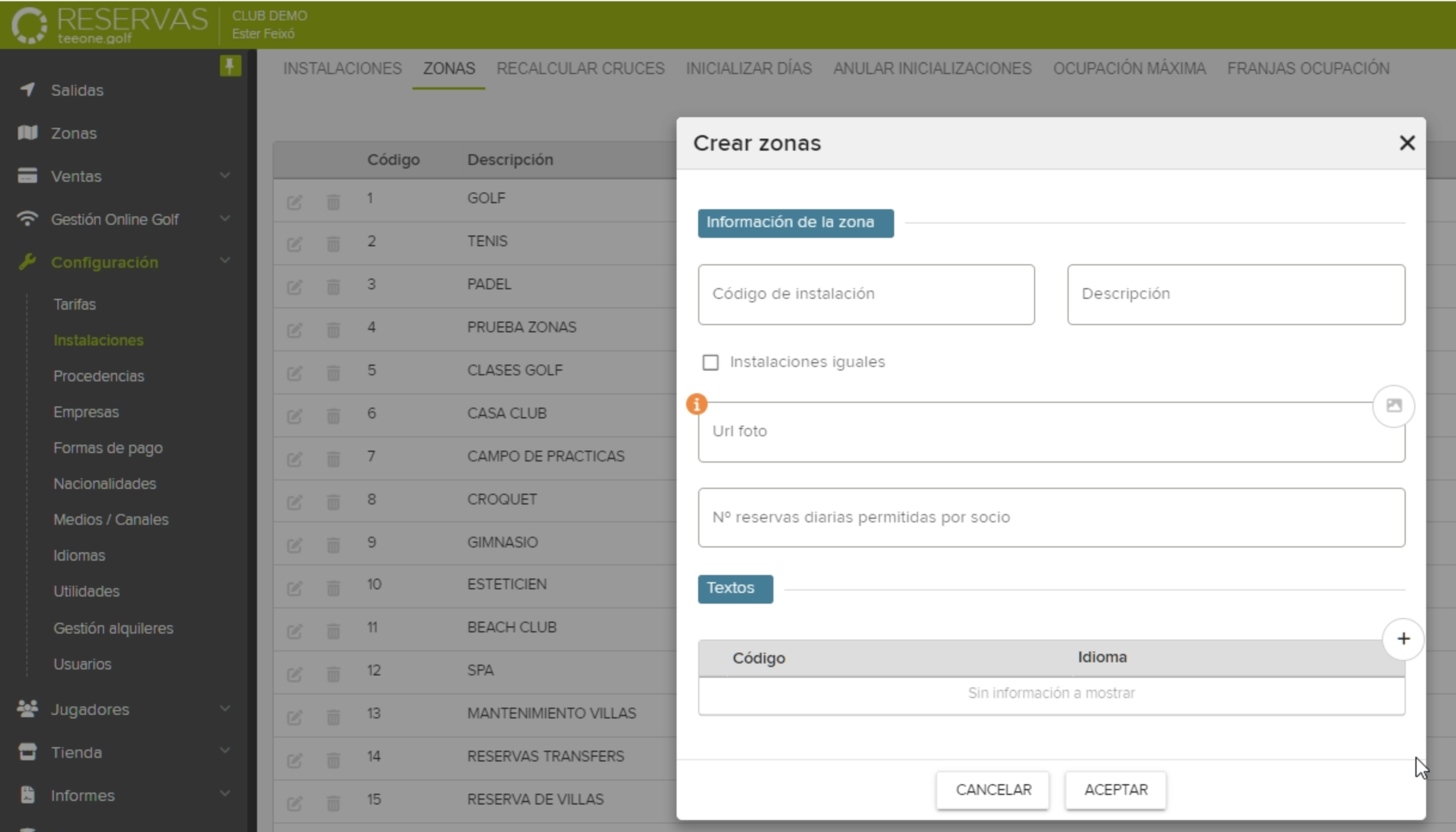
Task: Click the Jugadores people icon
Action: (x=27, y=709)
